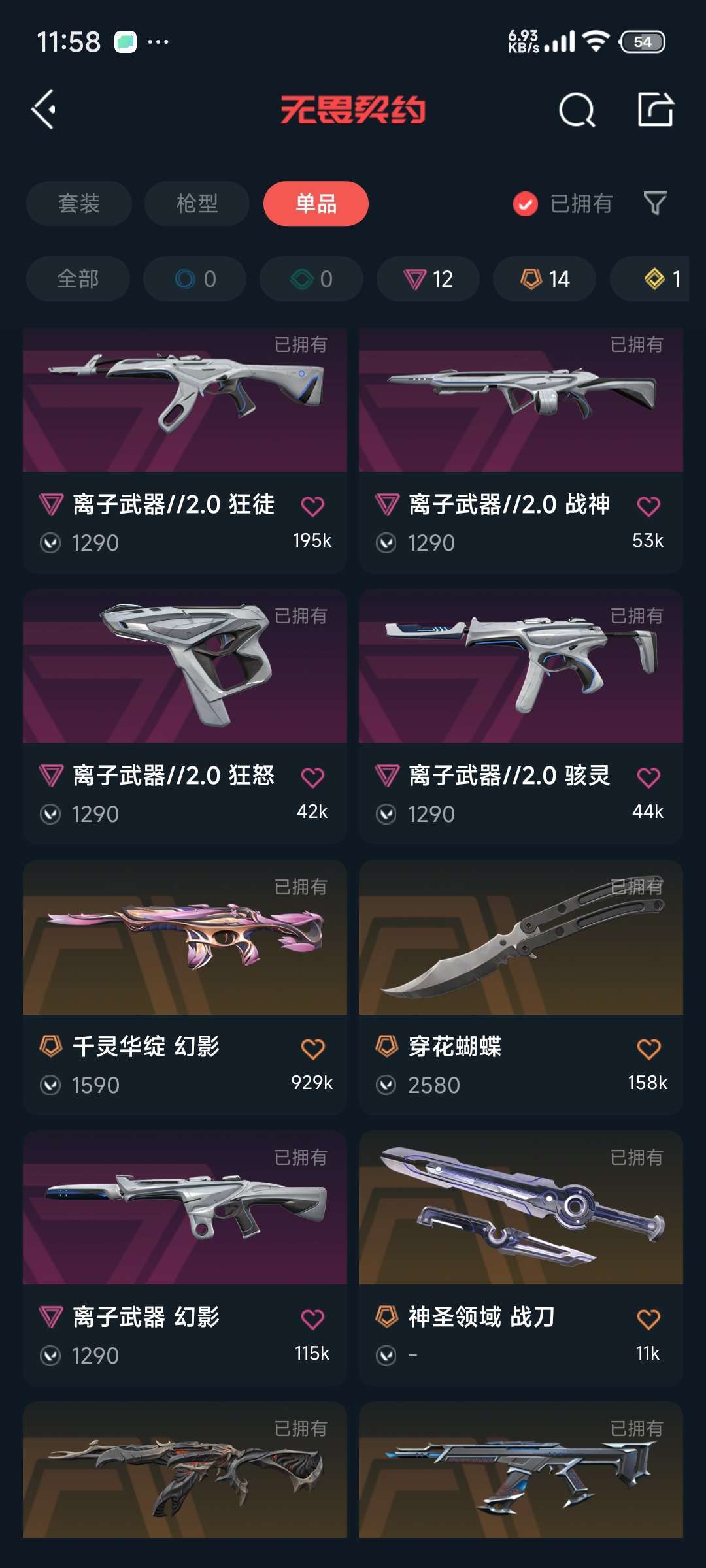Favorite 神圣领域 战刀 heart icon

(648, 1319)
